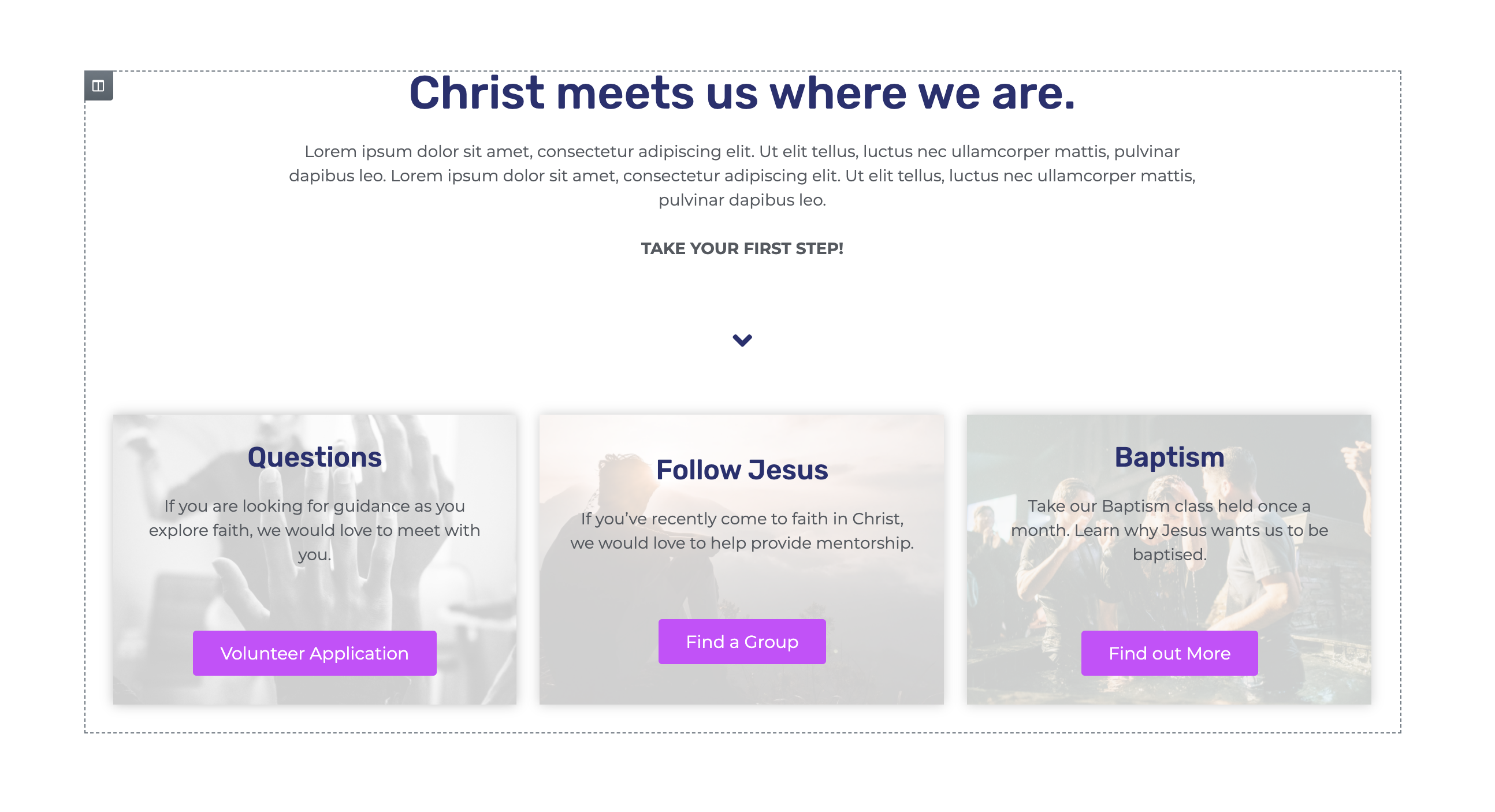Click the section edit handle icon
The height and width of the screenshot is (812, 1495).
98,86
